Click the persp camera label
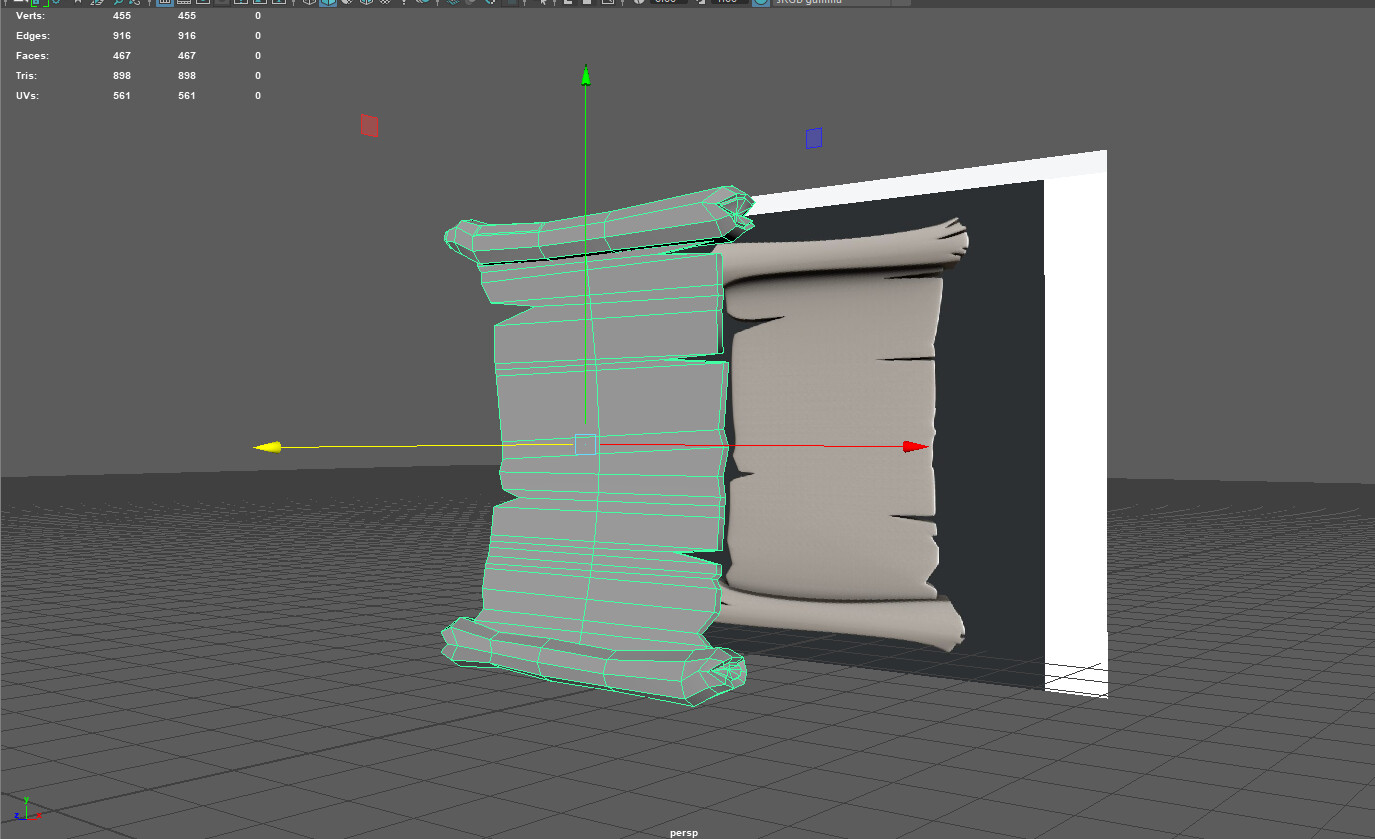 pos(684,831)
